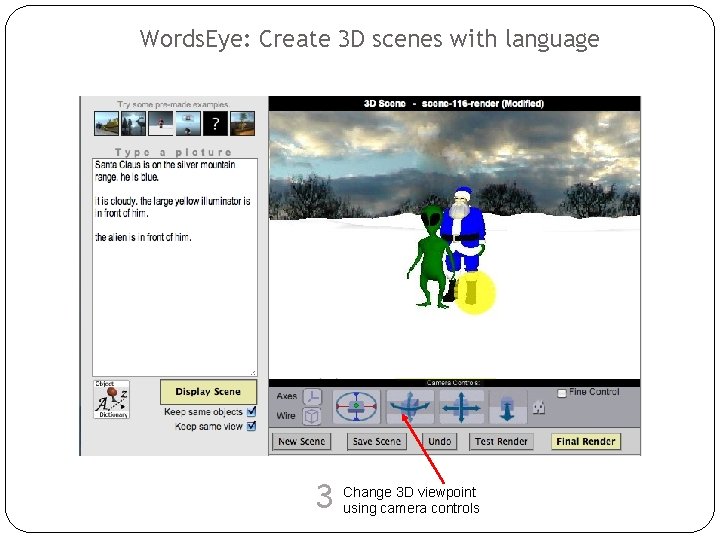Viewport: 720px width, 540px height.
Task: Click the zoom in/out camera control
Action: pos(507,406)
